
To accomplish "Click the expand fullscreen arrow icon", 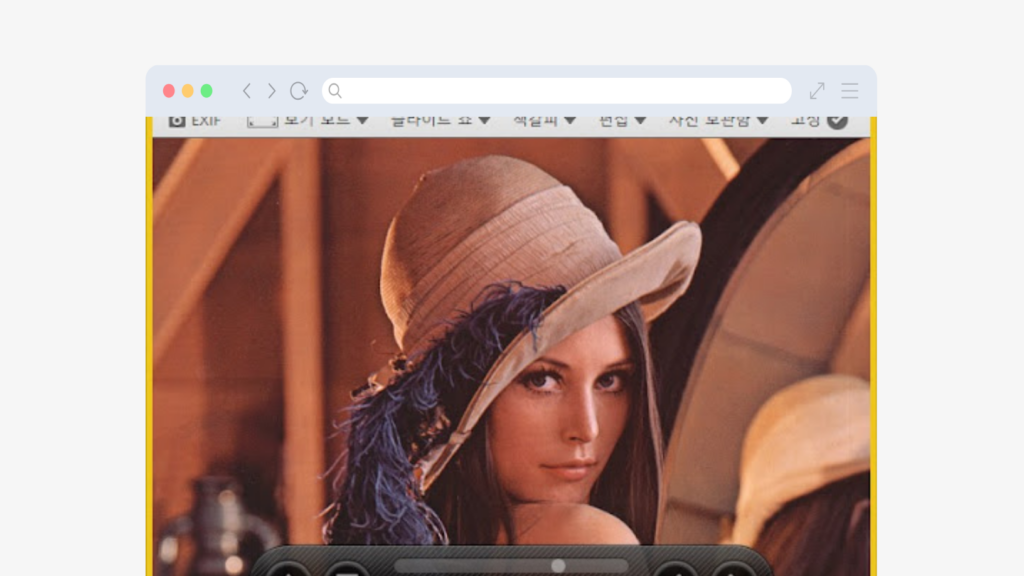I will pyautogui.click(x=817, y=91).
